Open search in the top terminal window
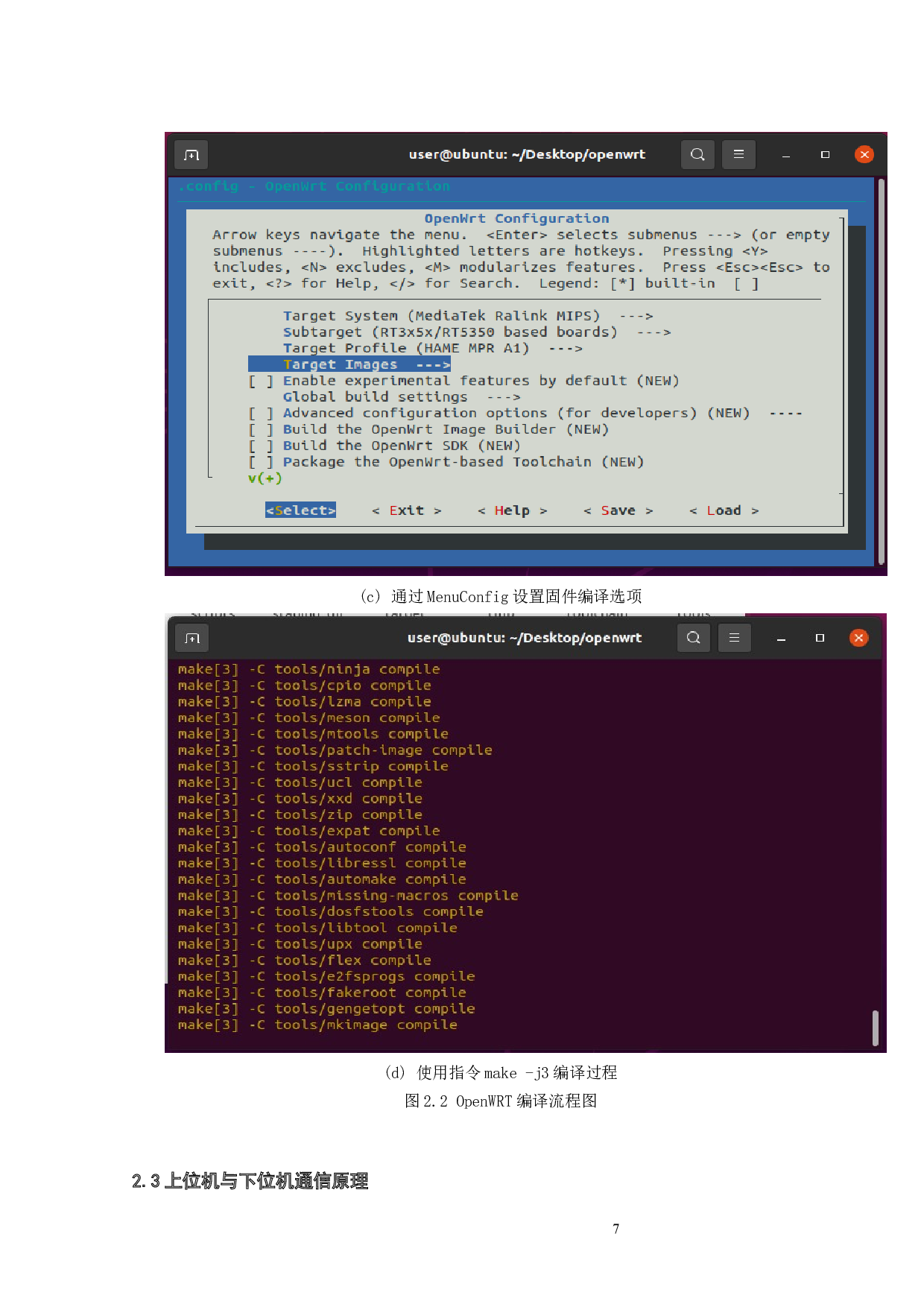The height and width of the screenshot is (1307, 924). [x=697, y=155]
